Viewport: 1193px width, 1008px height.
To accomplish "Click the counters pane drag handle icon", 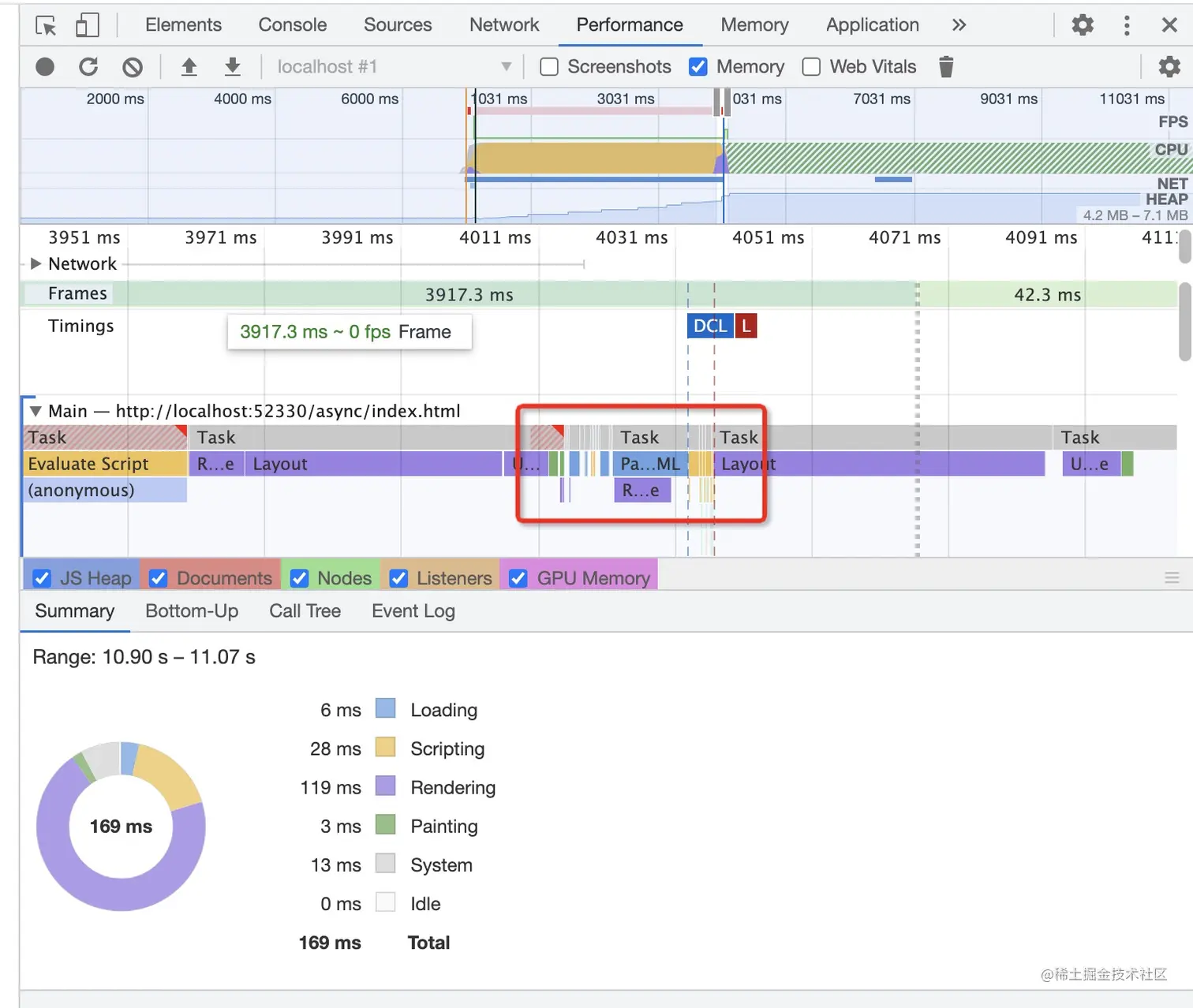I will click(x=1172, y=578).
